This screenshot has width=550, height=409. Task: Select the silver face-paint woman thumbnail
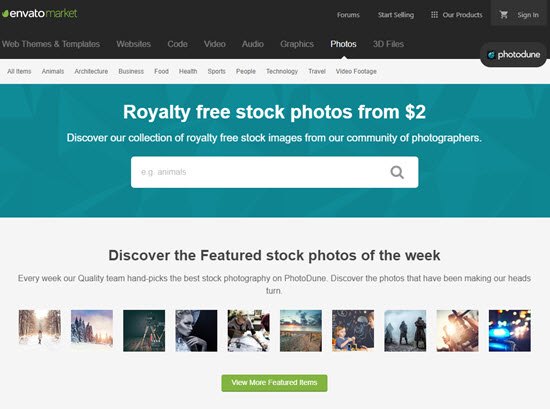click(196, 330)
